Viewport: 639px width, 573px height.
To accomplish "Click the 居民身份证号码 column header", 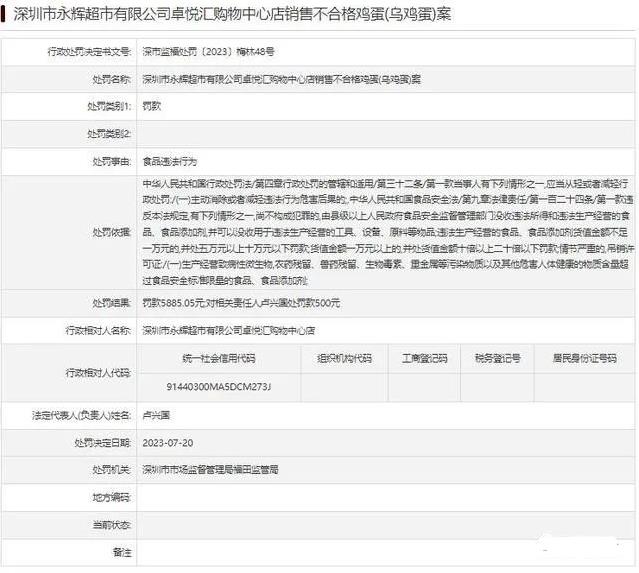I will [584, 359].
